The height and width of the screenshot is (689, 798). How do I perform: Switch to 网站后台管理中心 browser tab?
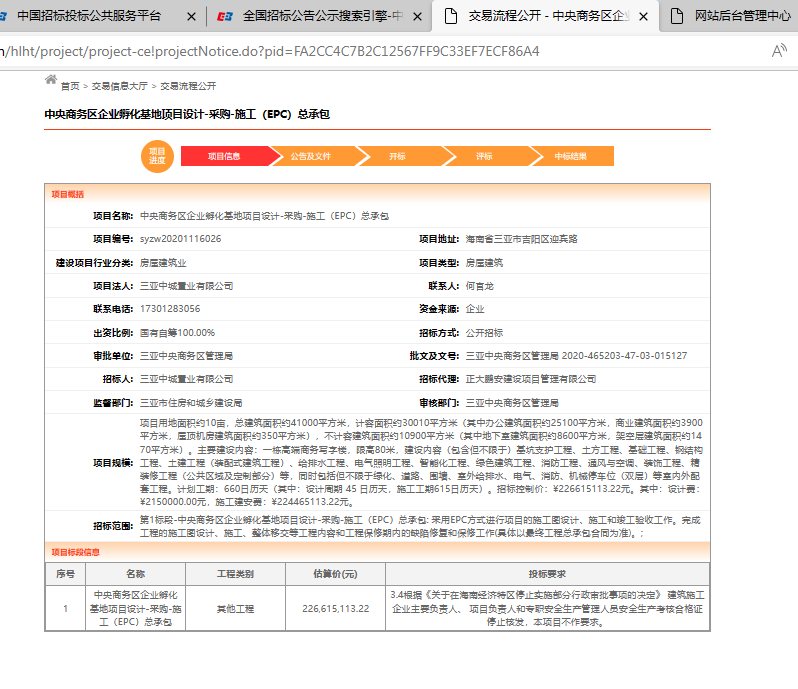pos(742,16)
